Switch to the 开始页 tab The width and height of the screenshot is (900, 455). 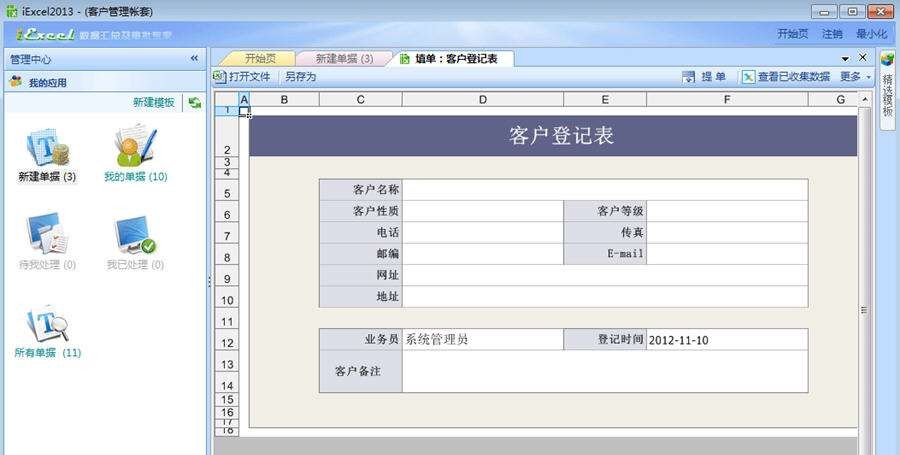260,59
